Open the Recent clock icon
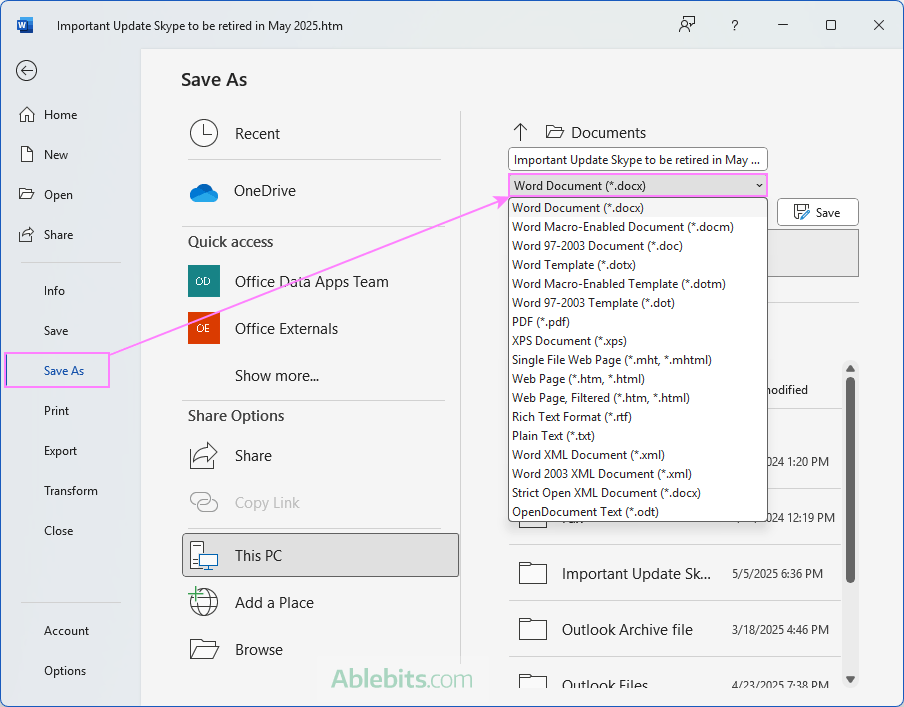The height and width of the screenshot is (707, 904). point(204,133)
